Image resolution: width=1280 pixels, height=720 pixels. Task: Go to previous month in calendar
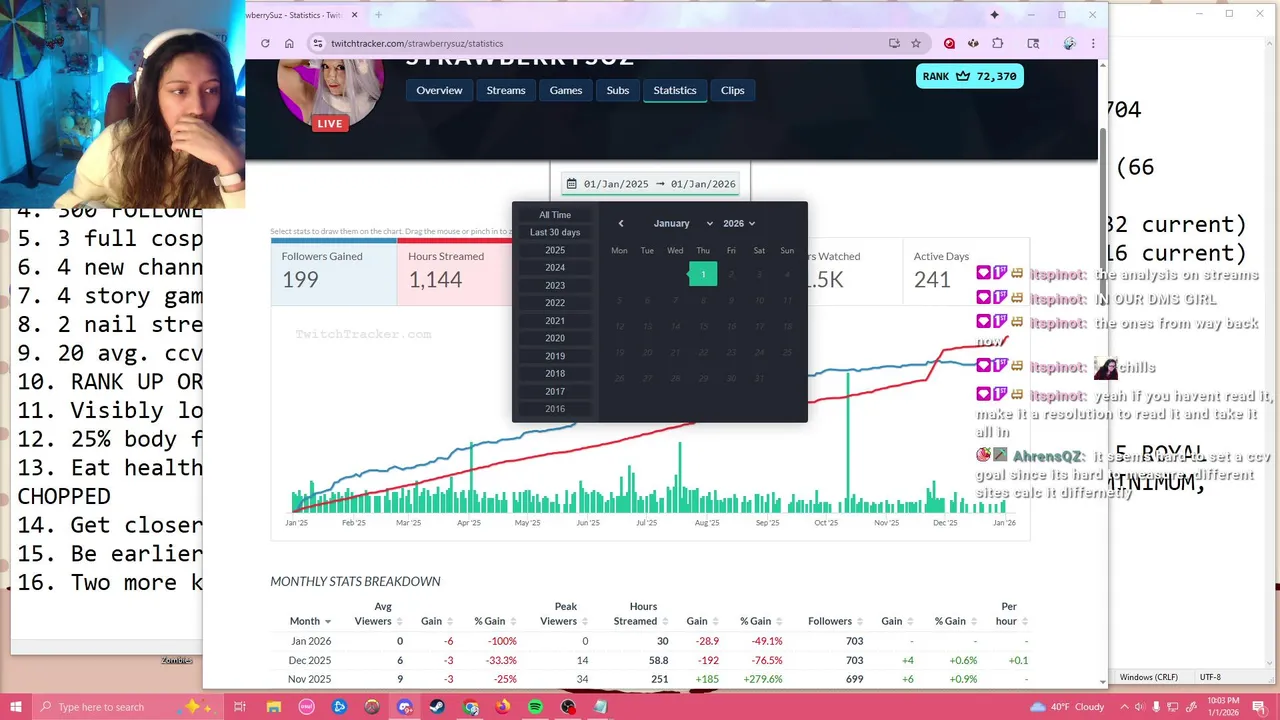(x=621, y=223)
